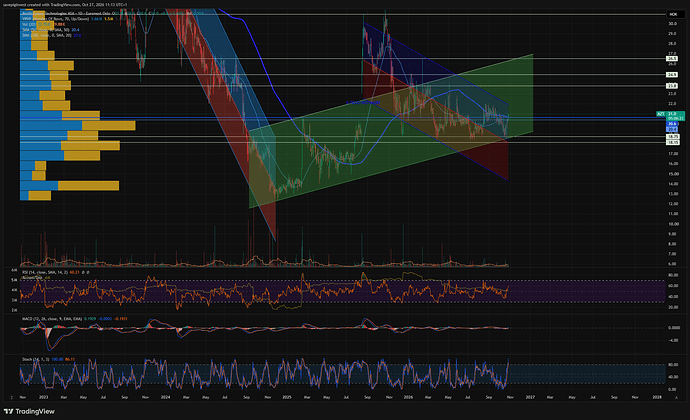Click the TradingView logo at bottom left
This screenshot has width=690, height=420.
click(x=29, y=411)
